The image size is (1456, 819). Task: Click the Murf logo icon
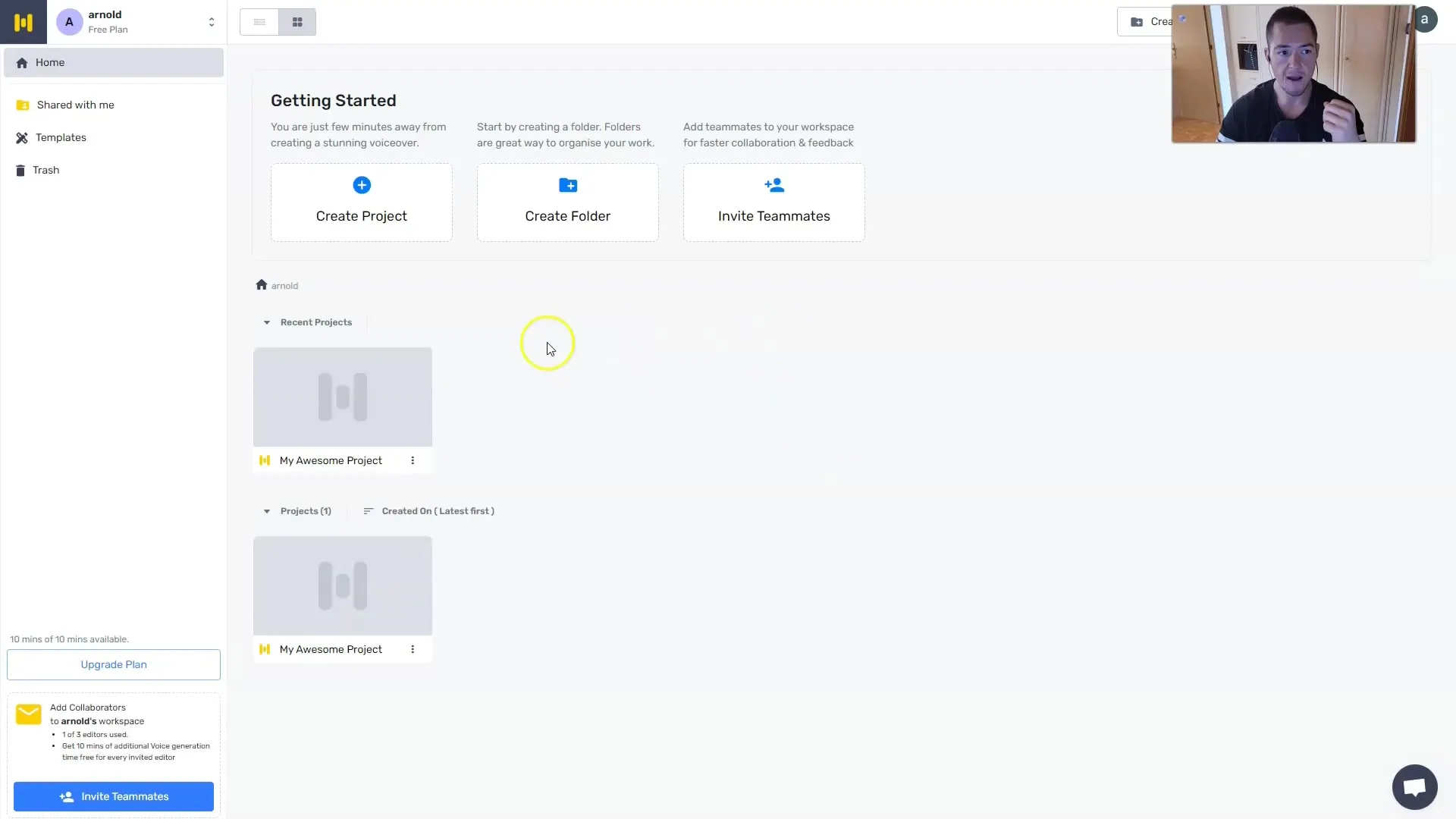click(24, 22)
